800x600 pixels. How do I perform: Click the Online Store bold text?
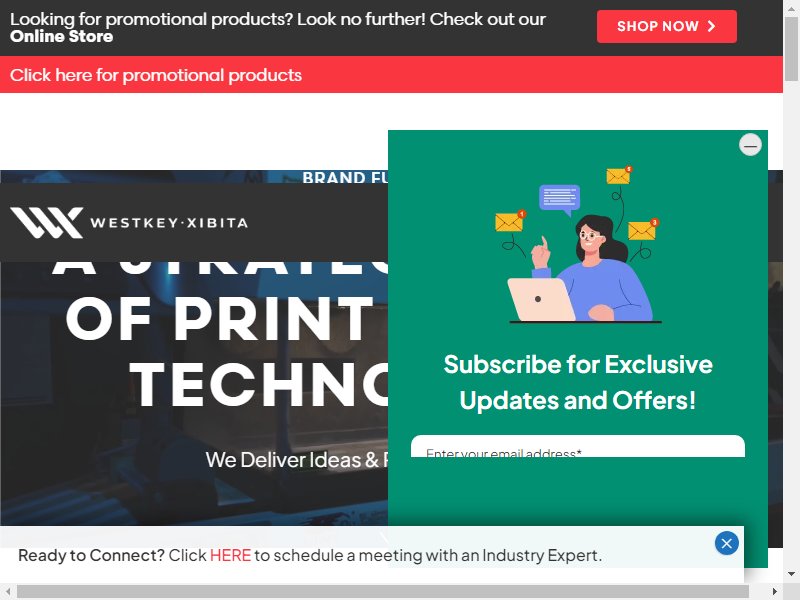61,37
